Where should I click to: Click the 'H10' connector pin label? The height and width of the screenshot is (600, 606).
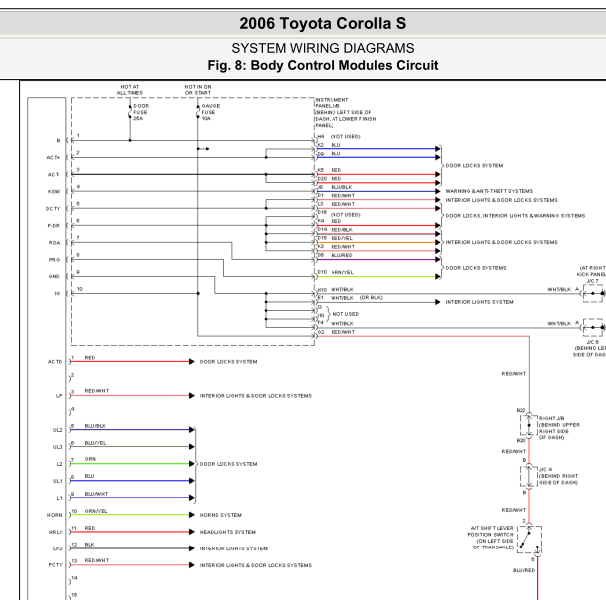click(x=322, y=290)
